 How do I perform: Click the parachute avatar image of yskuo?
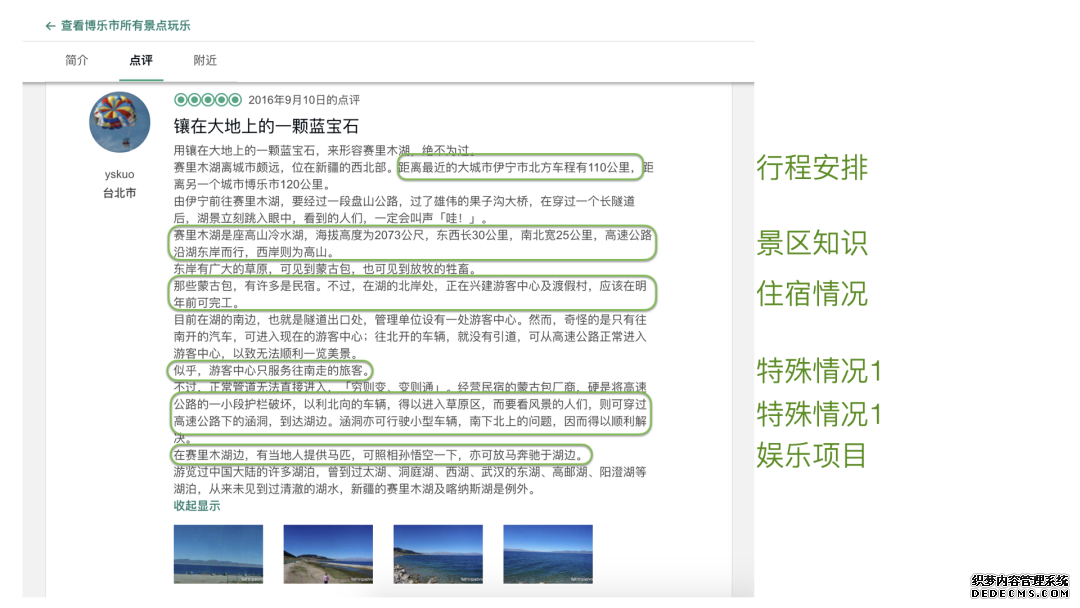pos(119,121)
